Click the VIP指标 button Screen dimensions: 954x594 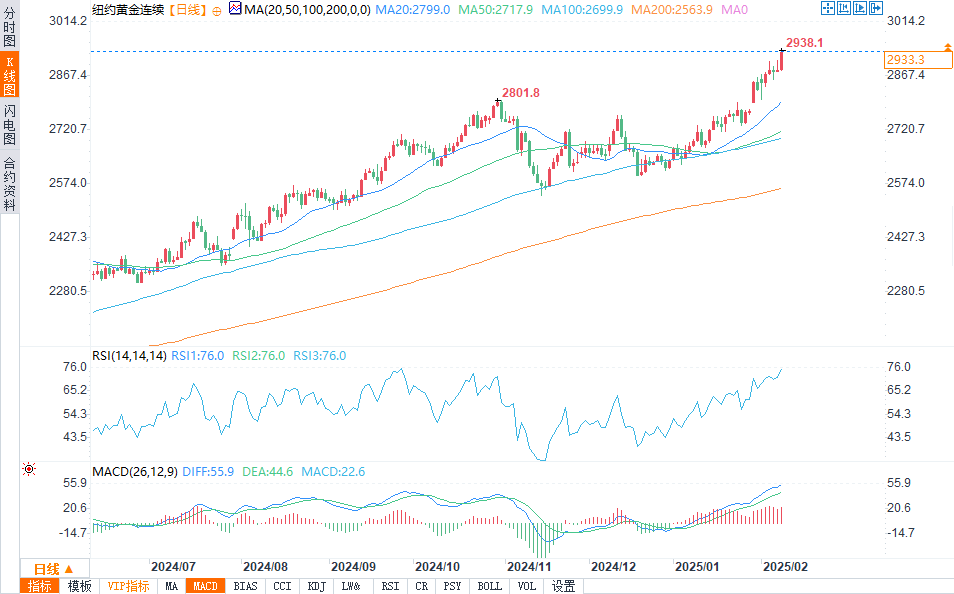tap(128, 586)
